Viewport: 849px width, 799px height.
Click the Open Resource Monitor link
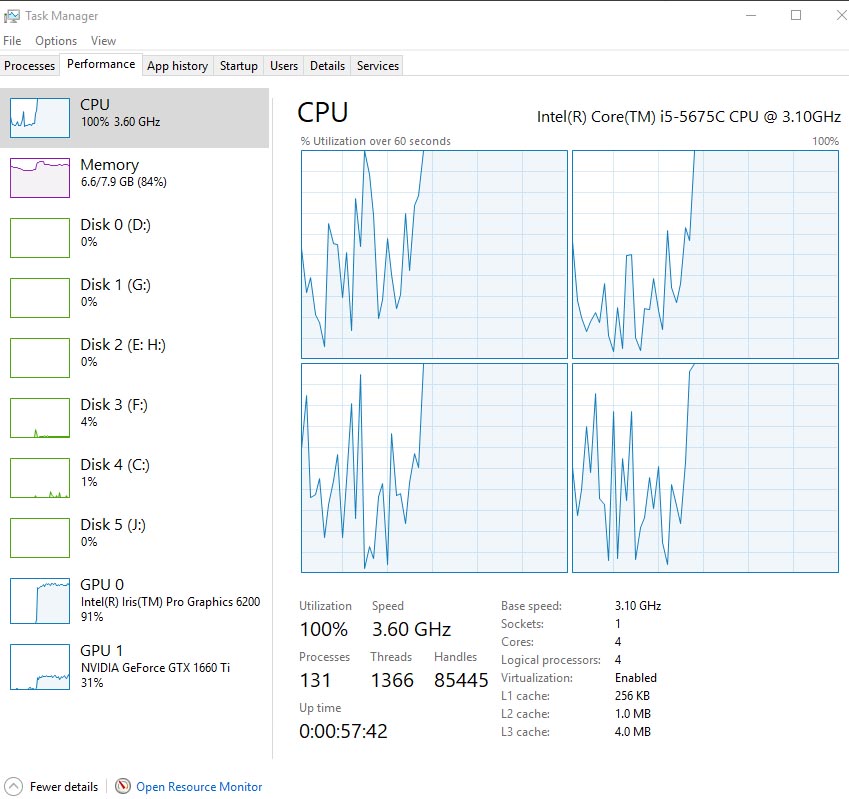pos(198,787)
